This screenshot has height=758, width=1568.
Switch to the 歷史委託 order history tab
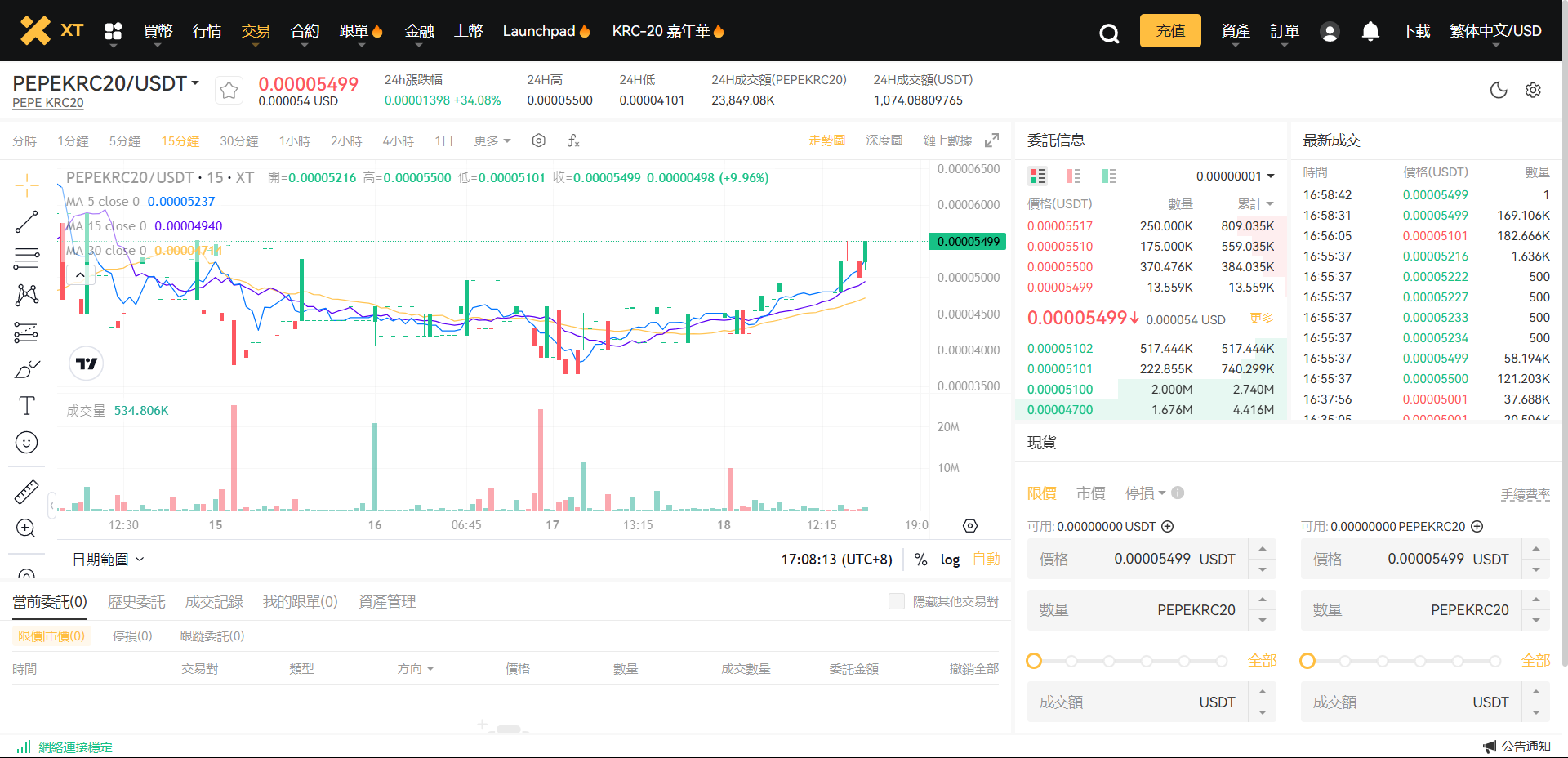coord(136,601)
